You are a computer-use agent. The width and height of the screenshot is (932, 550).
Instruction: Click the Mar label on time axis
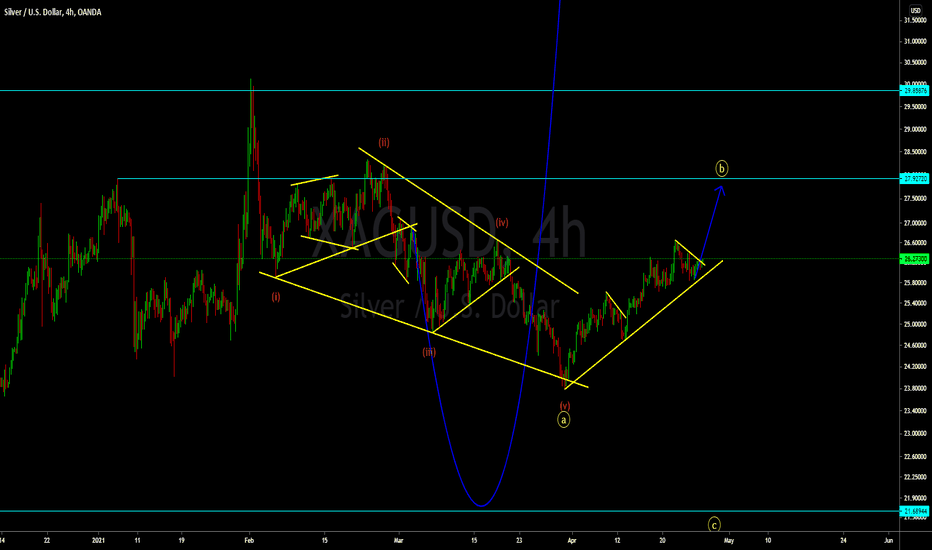pyautogui.click(x=398, y=540)
